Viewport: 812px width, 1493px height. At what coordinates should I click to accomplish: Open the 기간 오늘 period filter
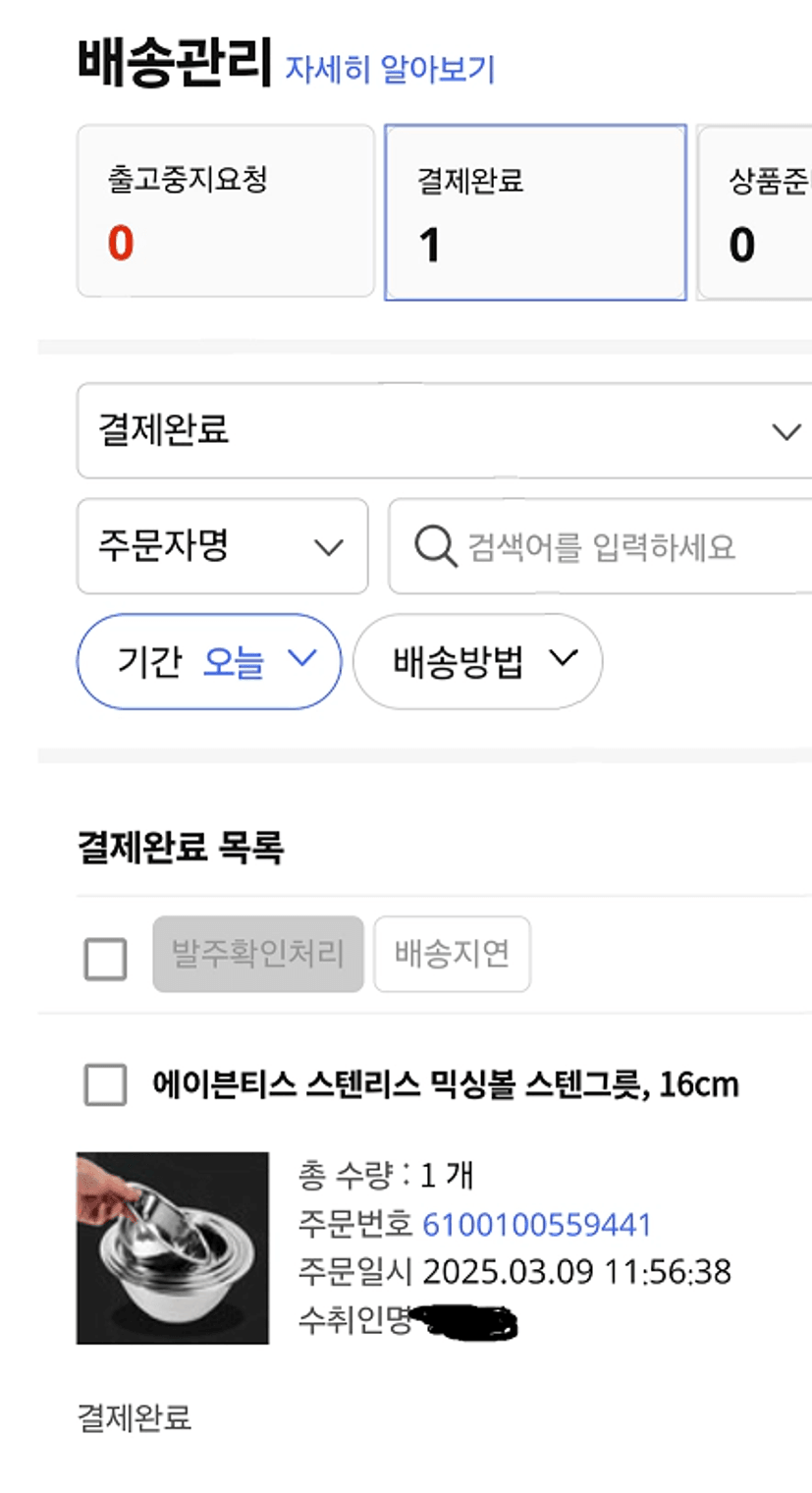coord(208,661)
